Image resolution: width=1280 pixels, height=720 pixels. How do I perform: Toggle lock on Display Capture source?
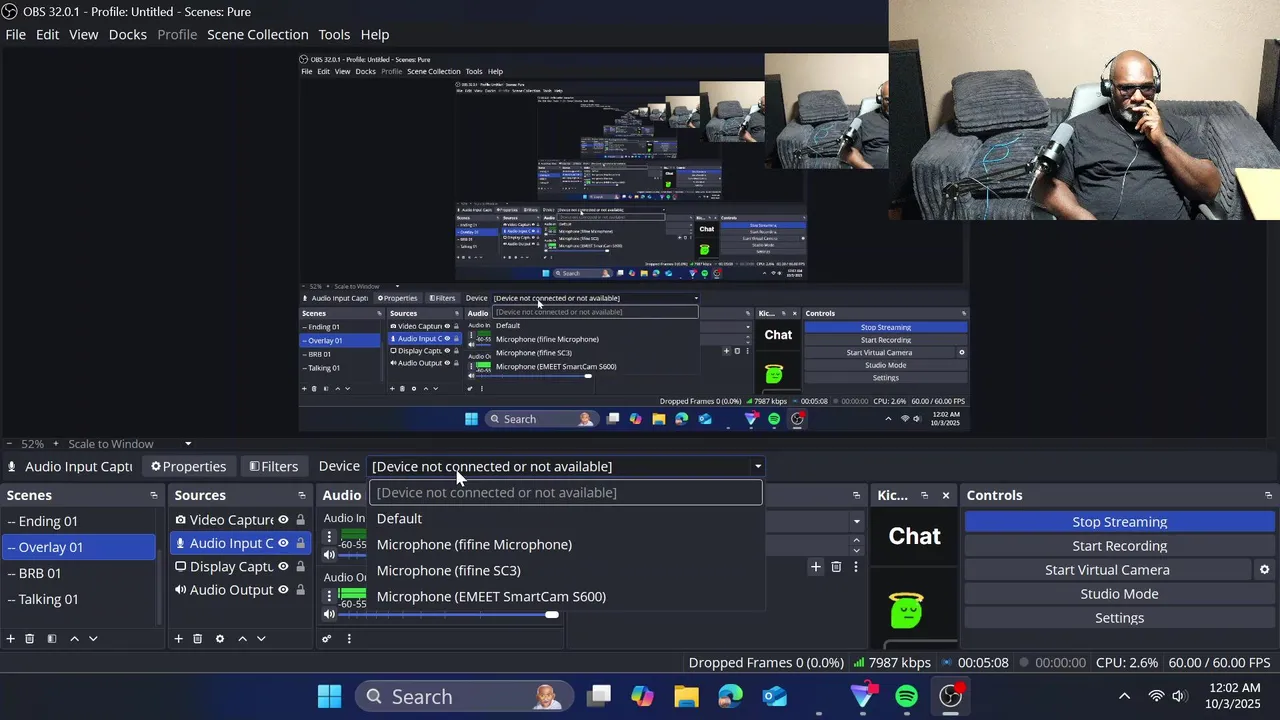pyautogui.click(x=300, y=567)
